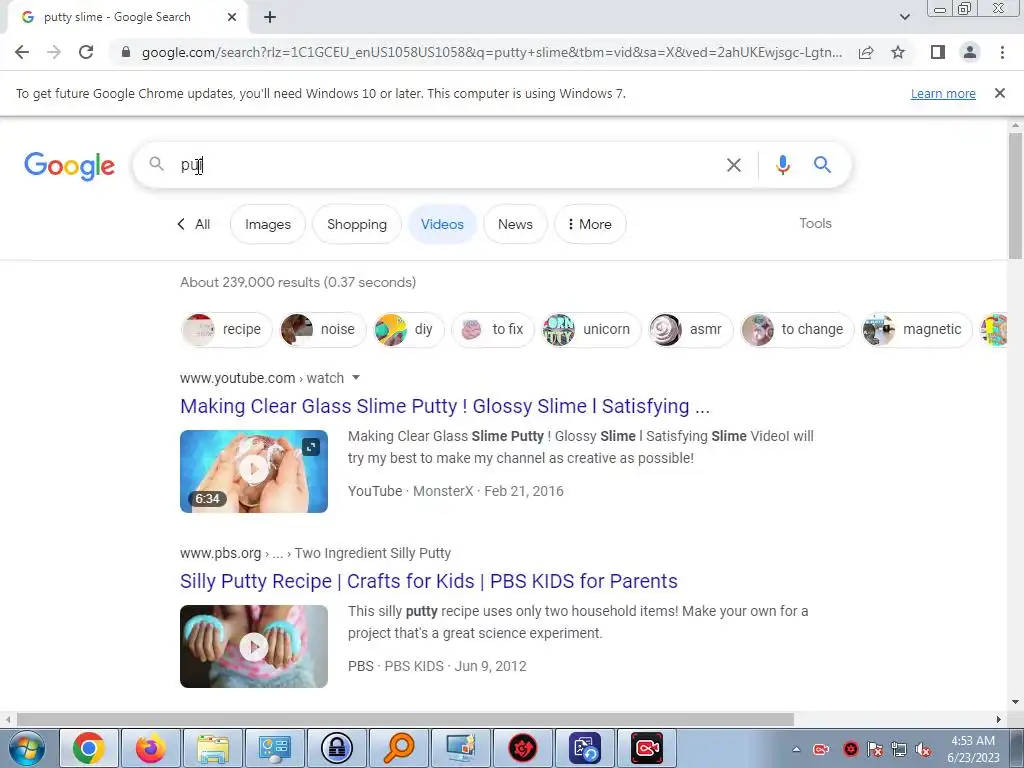Expand preview icon on slime video thumbnail
Image resolution: width=1024 pixels, height=768 pixels.
click(x=311, y=447)
